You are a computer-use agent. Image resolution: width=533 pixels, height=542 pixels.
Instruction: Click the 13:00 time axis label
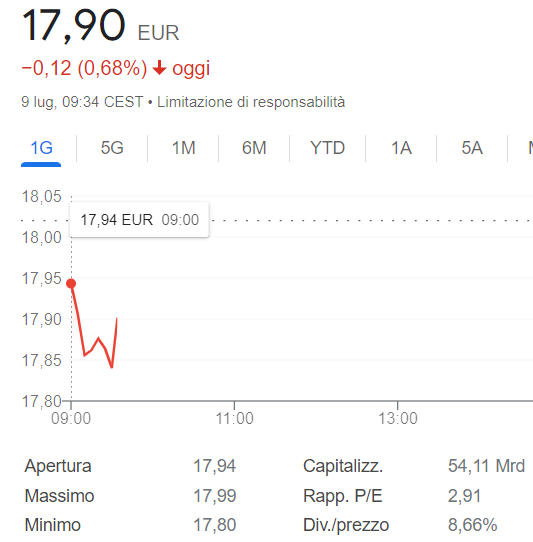pos(398,418)
